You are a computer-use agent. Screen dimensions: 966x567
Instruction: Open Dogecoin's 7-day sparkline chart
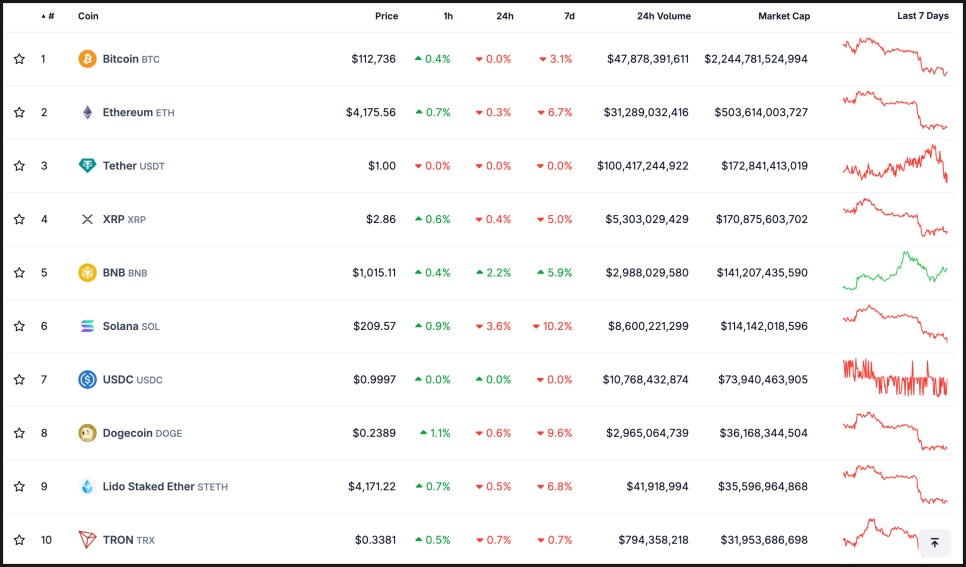pyautogui.click(x=895, y=431)
